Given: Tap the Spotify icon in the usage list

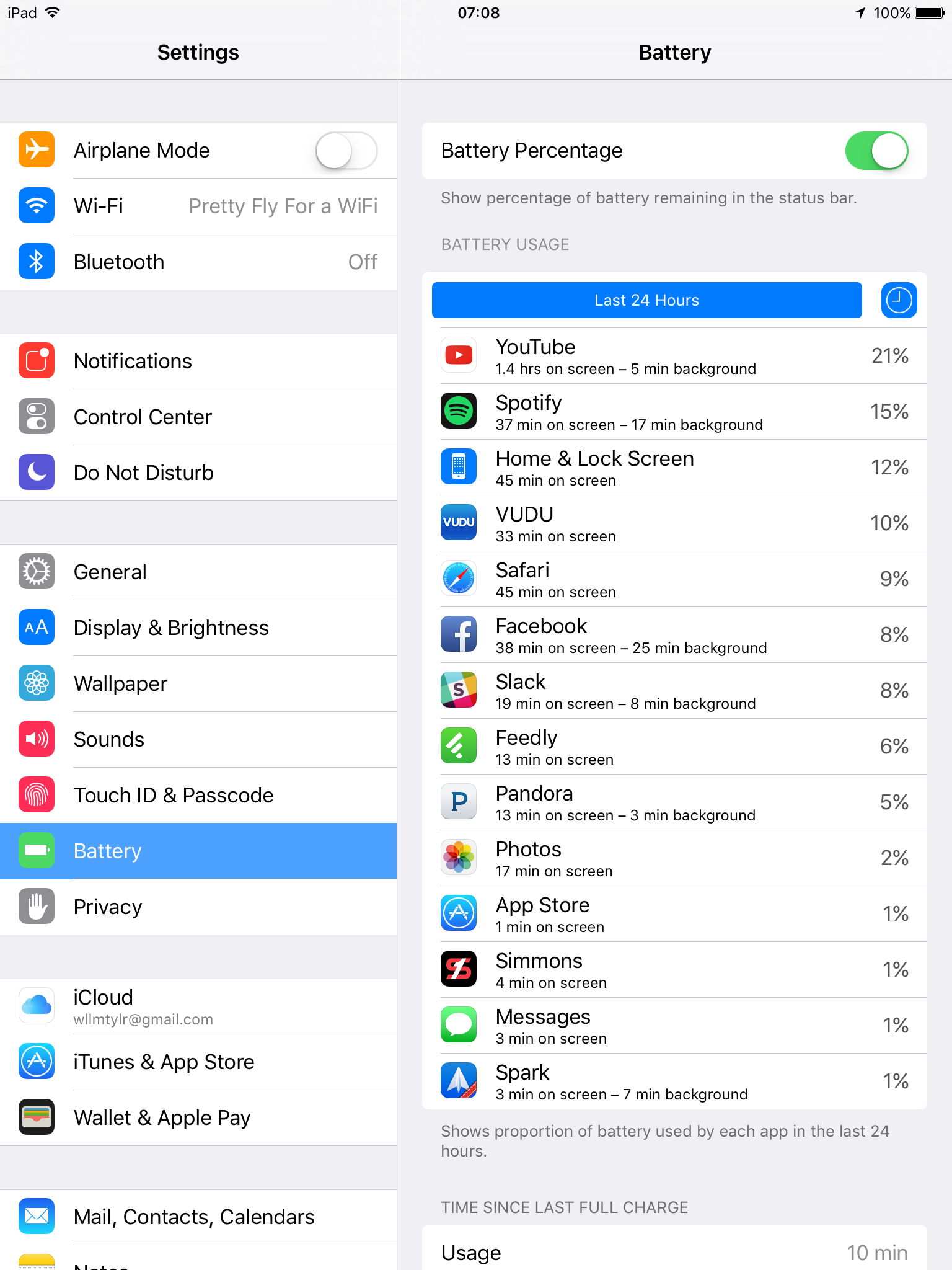Looking at the screenshot, I should coord(459,411).
